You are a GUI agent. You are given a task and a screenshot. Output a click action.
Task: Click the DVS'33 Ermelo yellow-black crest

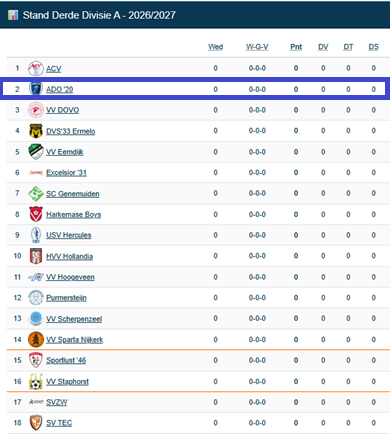(36, 131)
